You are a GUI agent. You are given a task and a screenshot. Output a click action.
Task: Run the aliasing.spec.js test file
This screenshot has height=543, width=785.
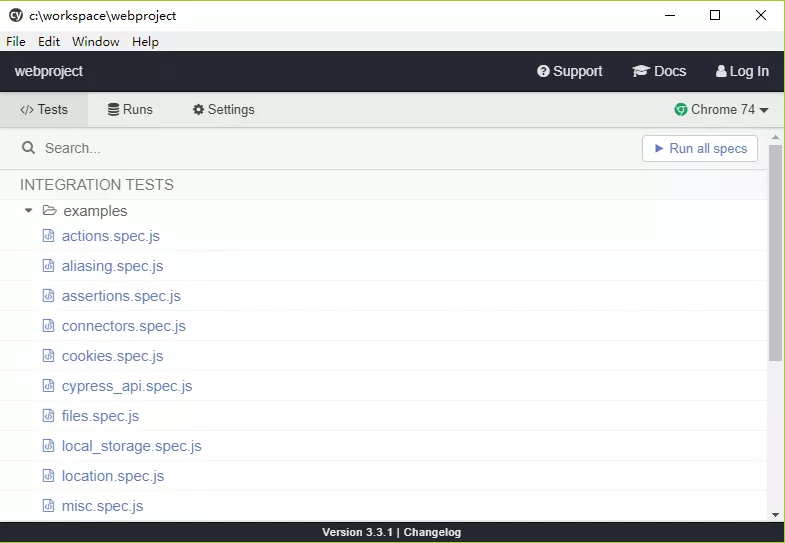coord(112,266)
